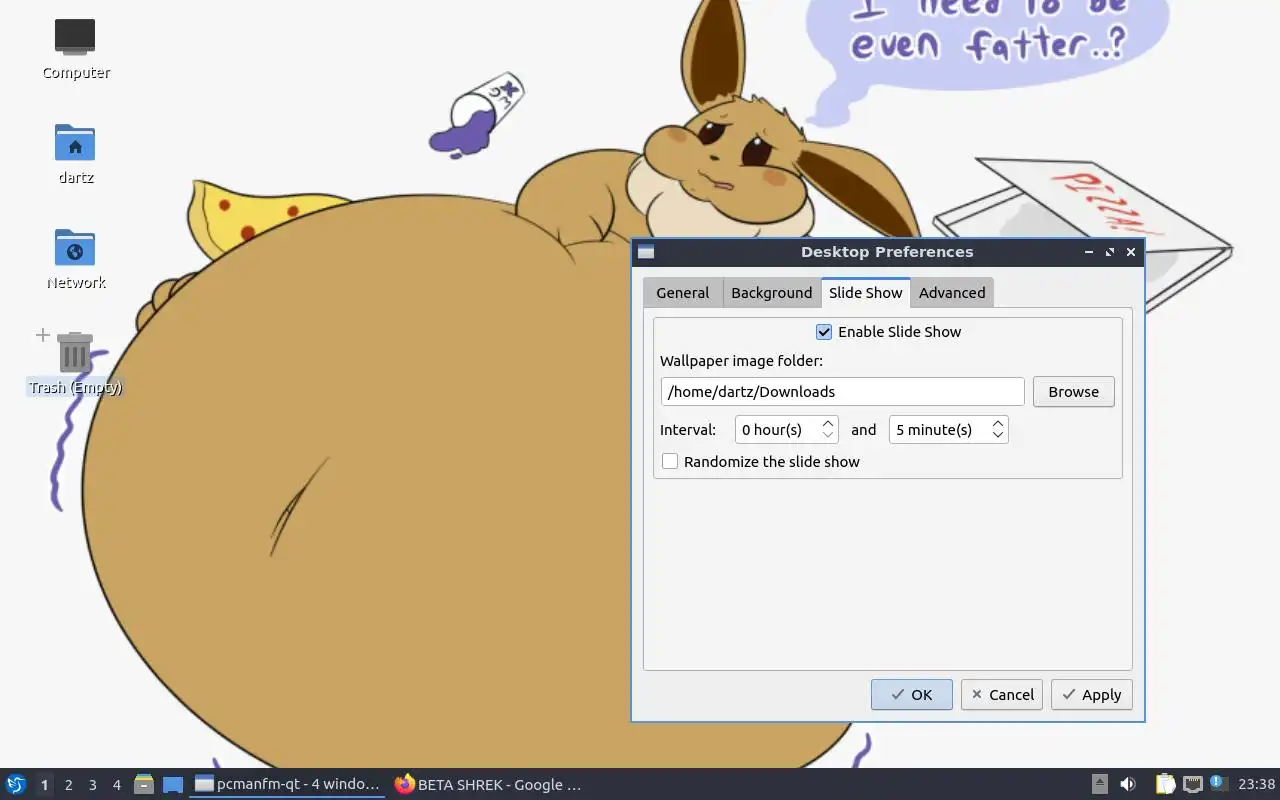The width and height of the screenshot is (1280, 800).
Task: Switch to BETA SHREK Firefox taskbar window
Action: (488, 784)
